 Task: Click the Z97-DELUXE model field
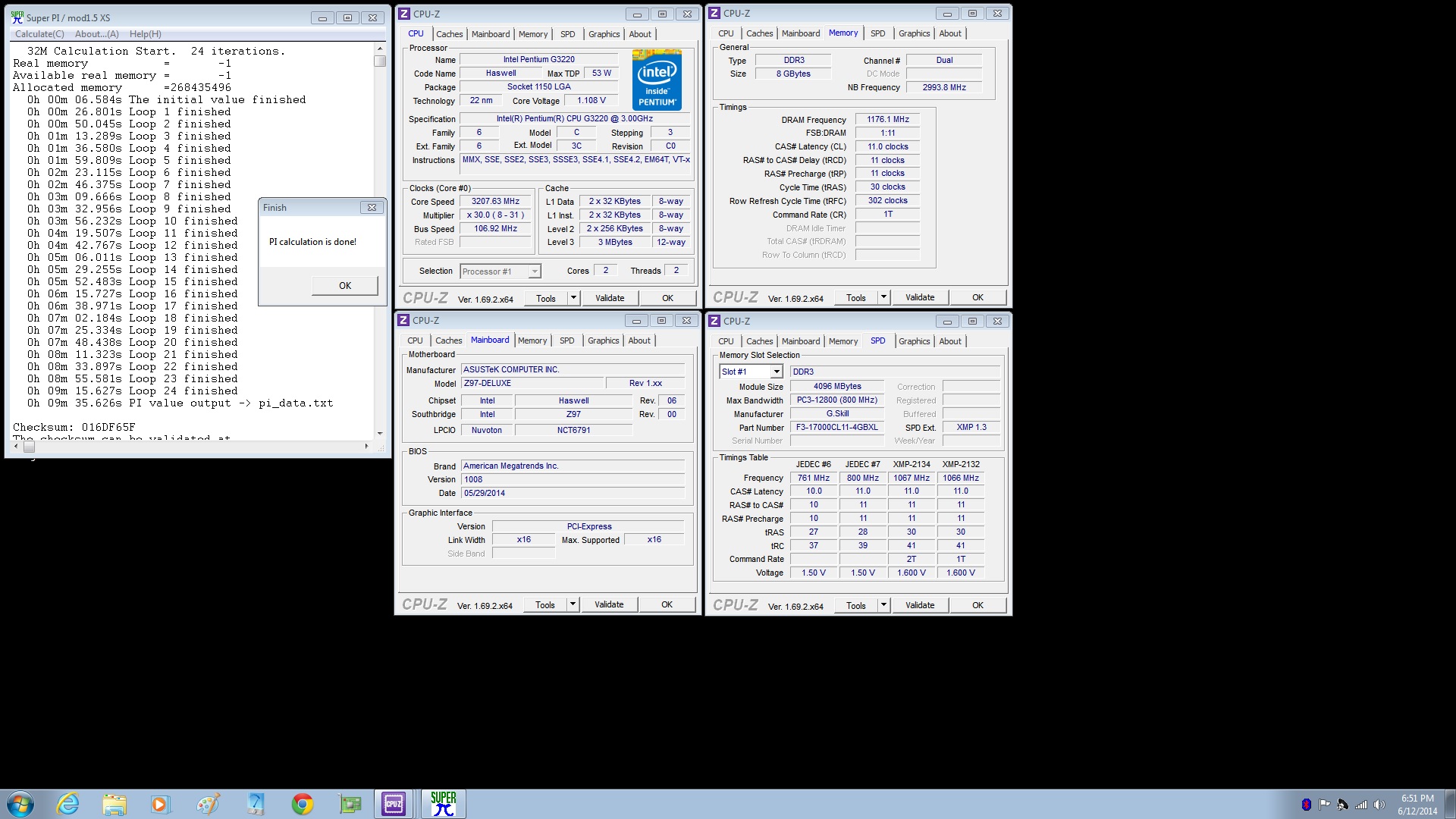coord(532,383)
